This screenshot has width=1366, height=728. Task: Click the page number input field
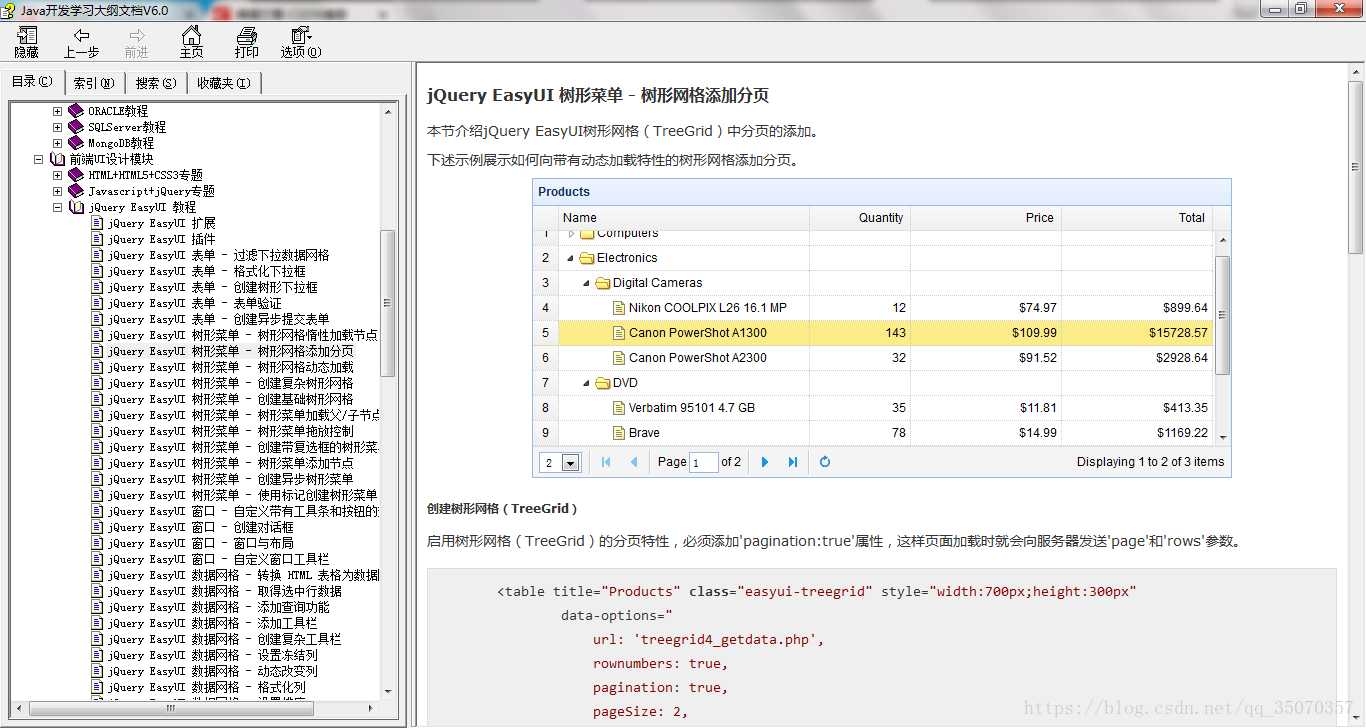point(704,462)
